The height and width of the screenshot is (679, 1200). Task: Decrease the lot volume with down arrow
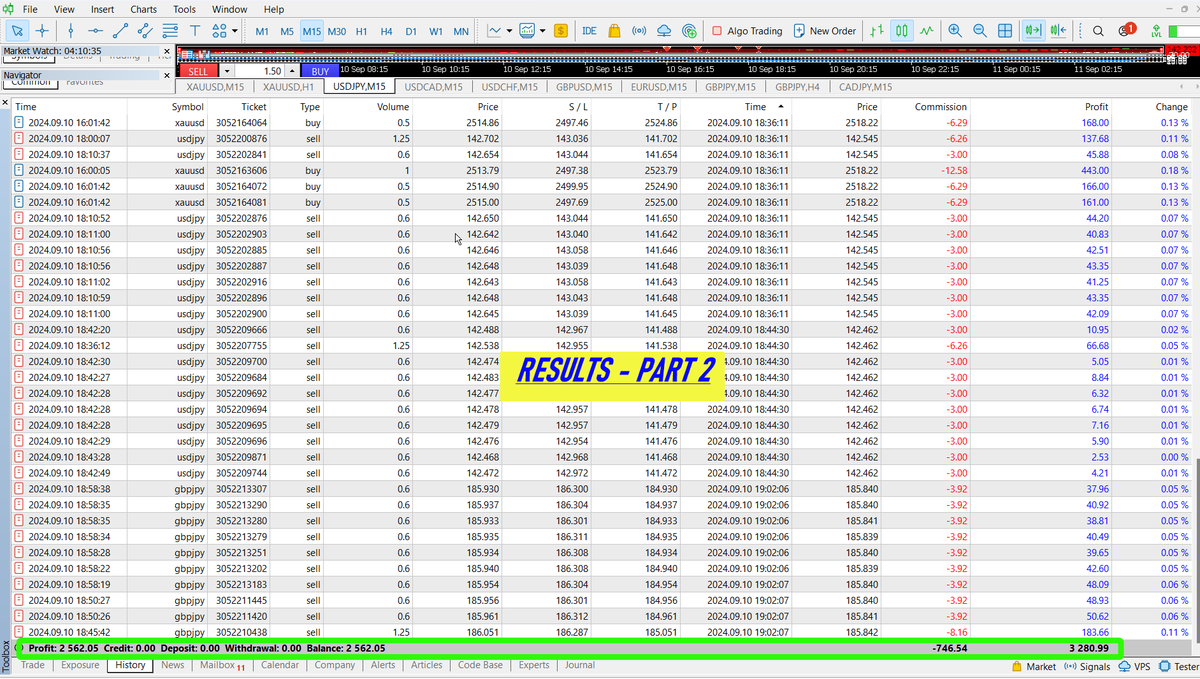tap(227, 71)
